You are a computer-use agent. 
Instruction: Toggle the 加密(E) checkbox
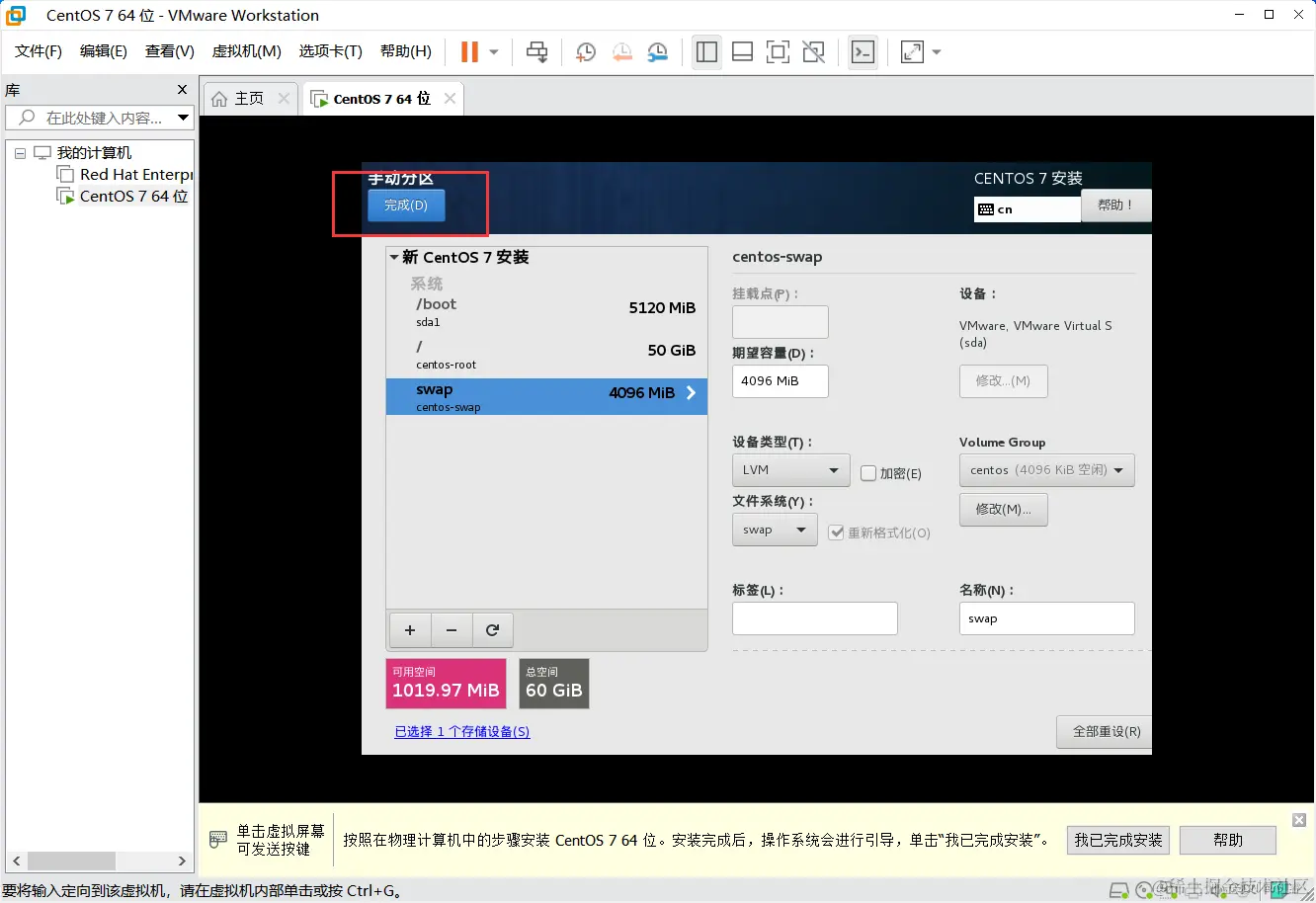click(x=868, y=474)
